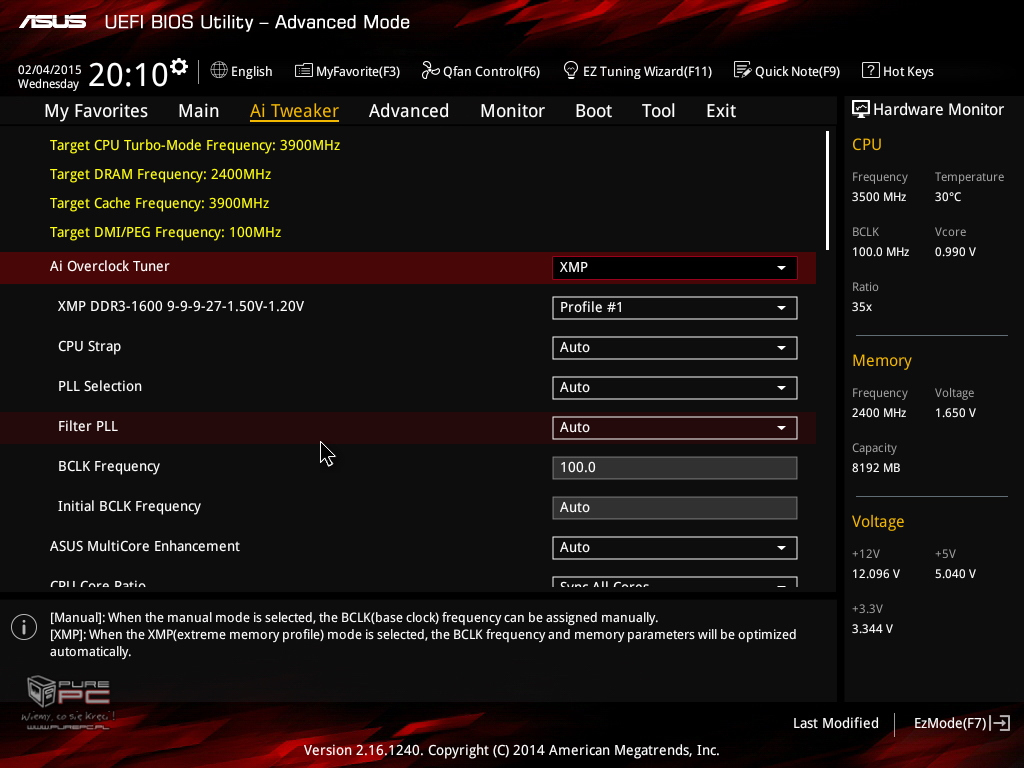Select the ASUS MultiCore Enhancement label
This screenshot has width=1024, height=768.
coord(145,546)
